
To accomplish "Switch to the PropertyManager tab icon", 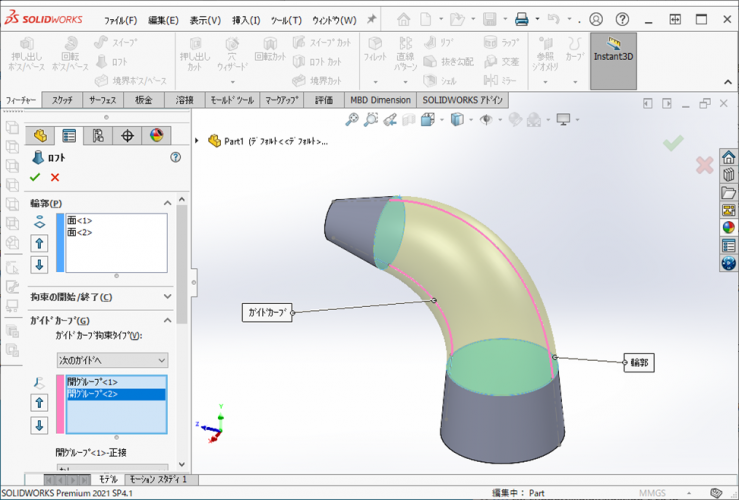I will pos(69,136).
